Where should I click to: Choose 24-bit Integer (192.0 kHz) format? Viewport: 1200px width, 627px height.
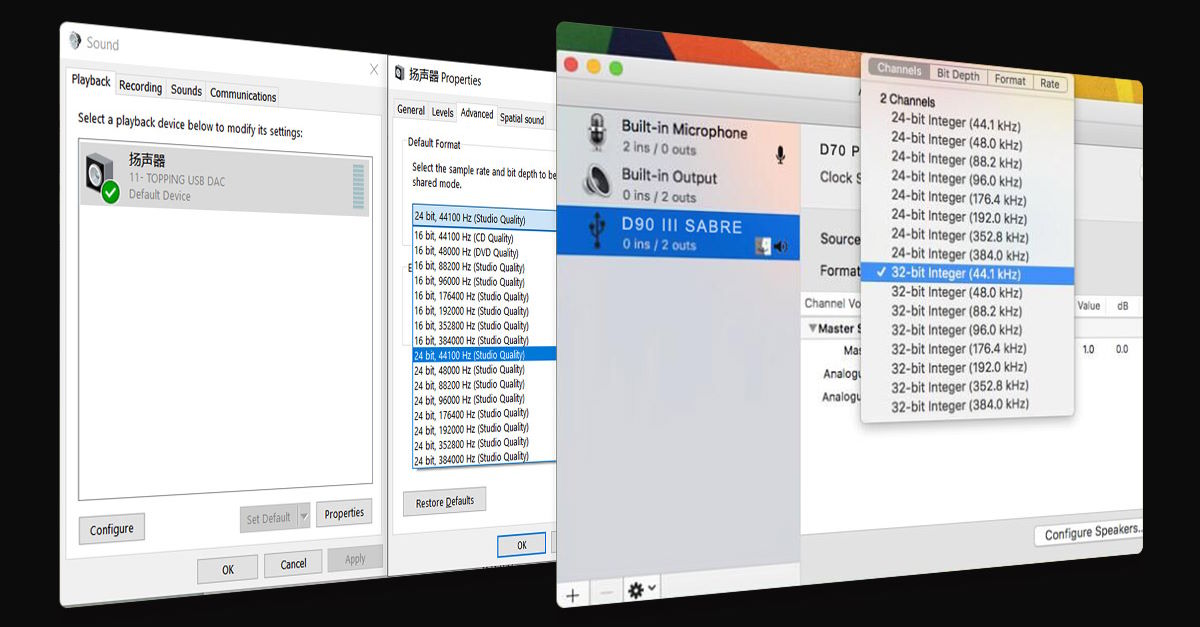pyautogui.click(x=958, y=217)
